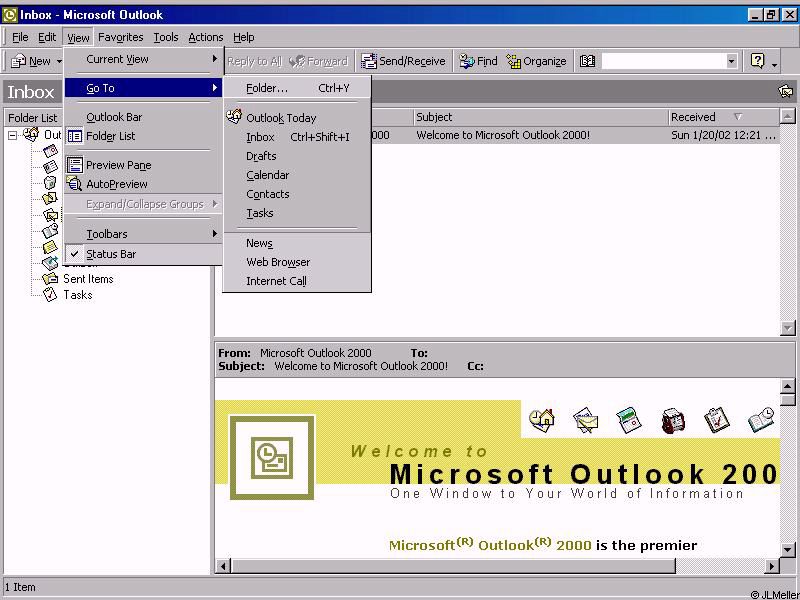Sort by Received column header
This screenshot has height=600, width=800.
724,117
